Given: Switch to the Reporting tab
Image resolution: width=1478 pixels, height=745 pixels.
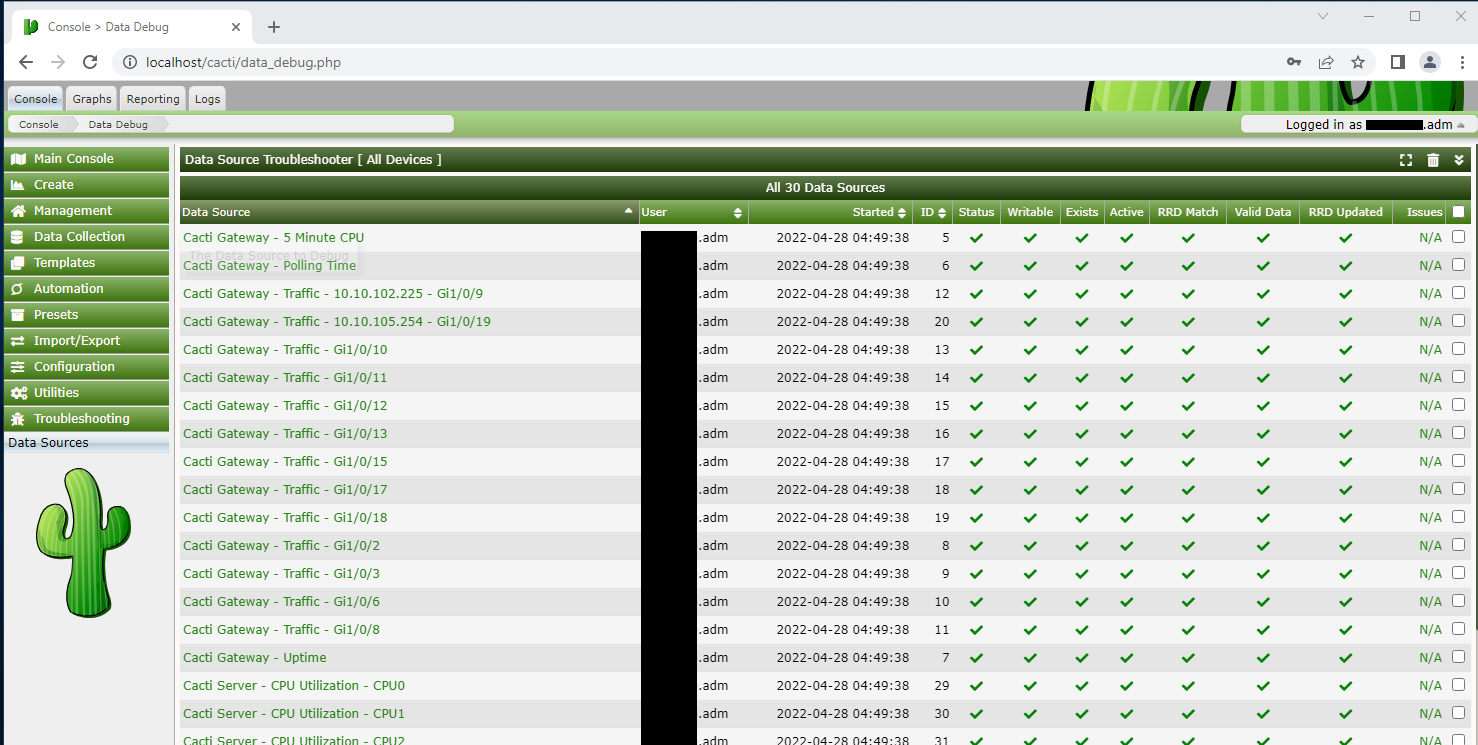Looking at the screenshot, I should coord(153,99).
